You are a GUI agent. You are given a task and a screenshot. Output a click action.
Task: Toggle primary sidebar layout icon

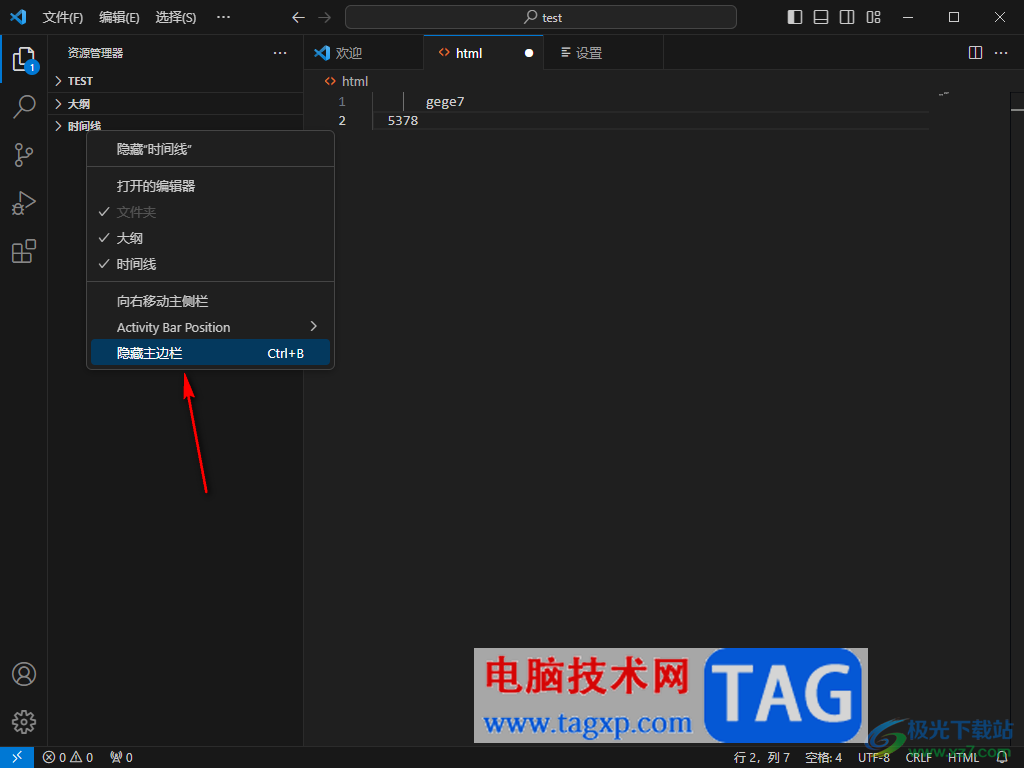tap(795, 17)
